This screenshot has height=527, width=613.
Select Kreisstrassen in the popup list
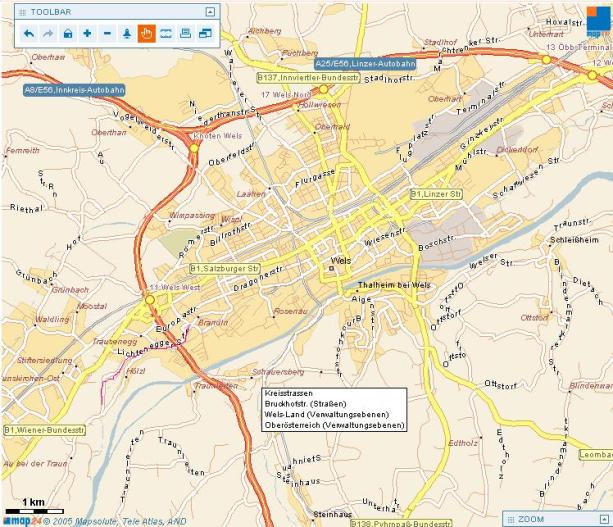point(286,395)
